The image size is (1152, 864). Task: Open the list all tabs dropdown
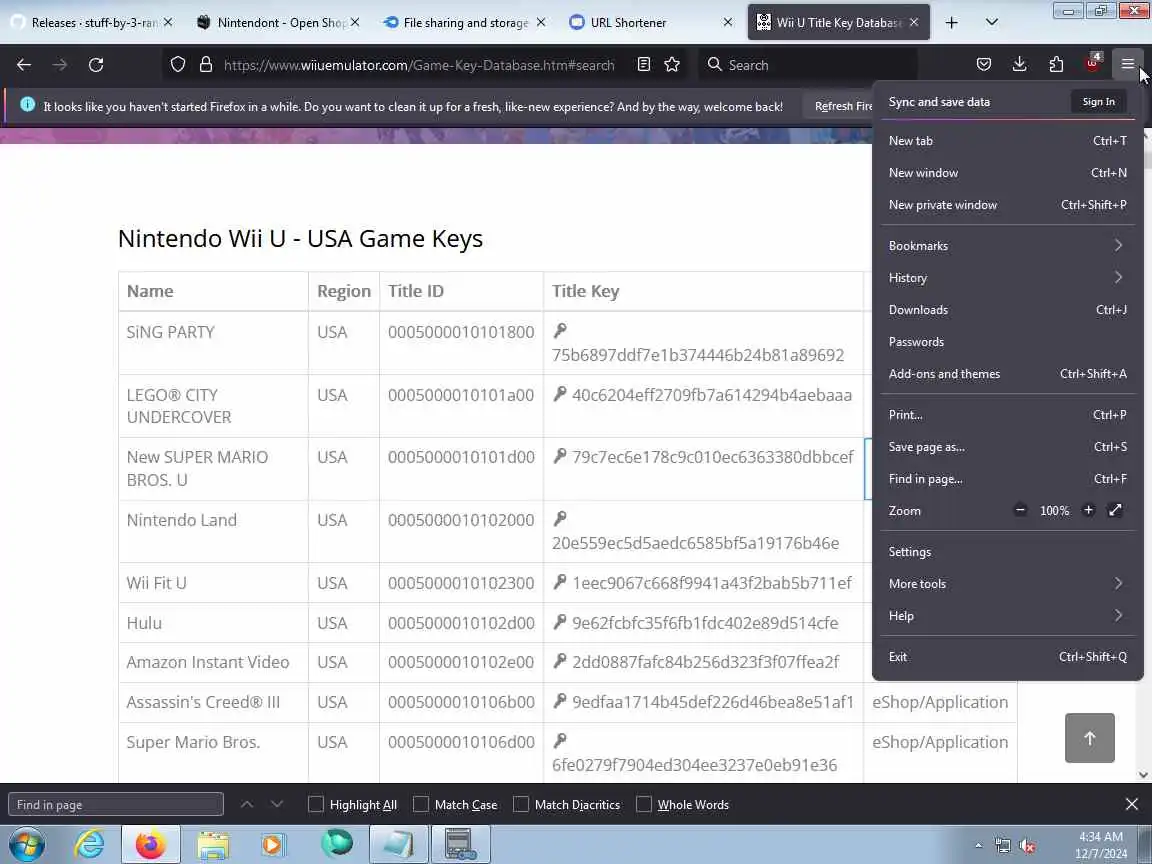(991, 23)
